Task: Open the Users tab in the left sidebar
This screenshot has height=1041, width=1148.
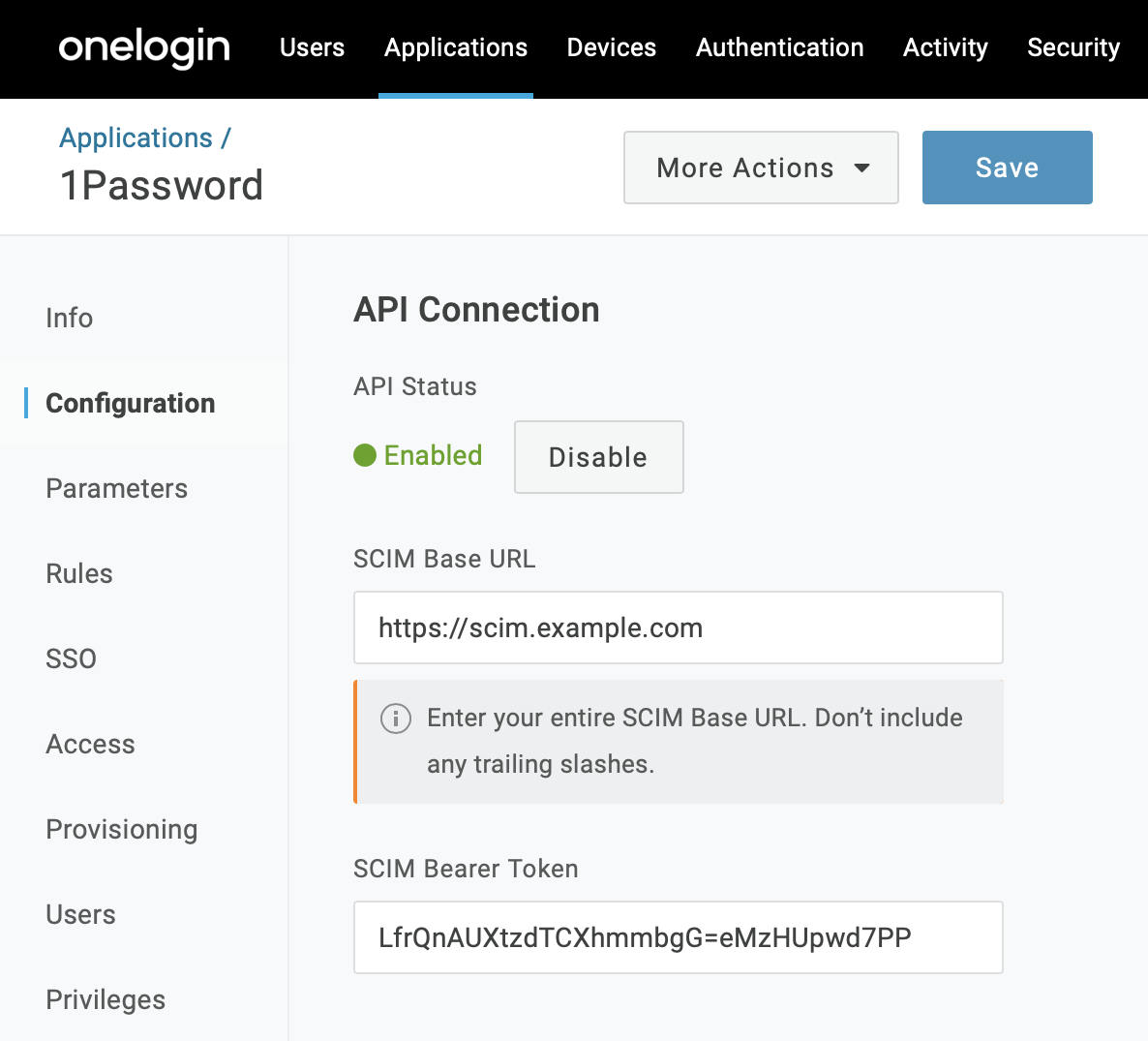Action: click(80, 914)
